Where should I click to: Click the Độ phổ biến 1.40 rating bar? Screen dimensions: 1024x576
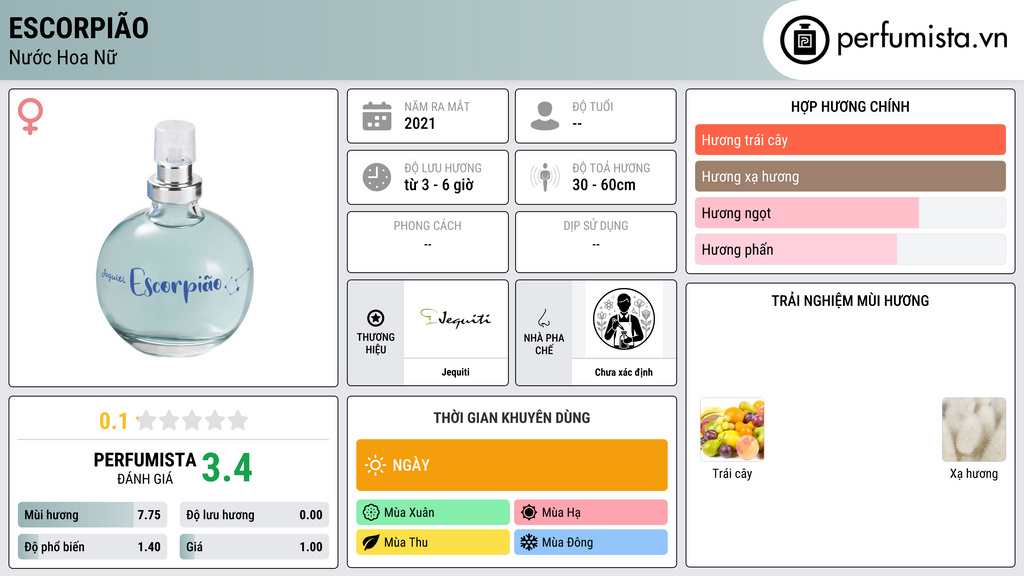point(92,547)
